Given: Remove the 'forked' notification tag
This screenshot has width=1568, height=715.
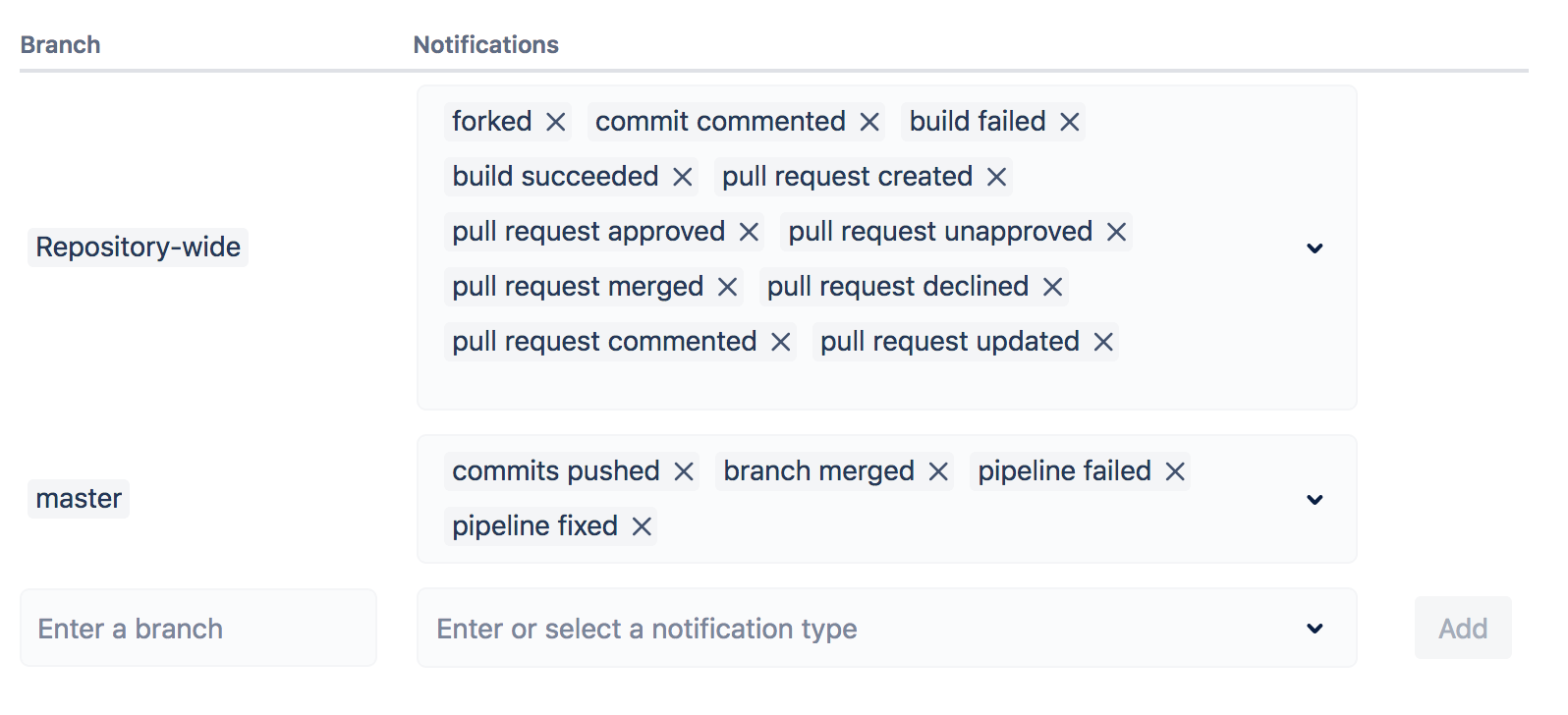Looking at the screenshot, I should pyautogui.click(x=556, y=122).
